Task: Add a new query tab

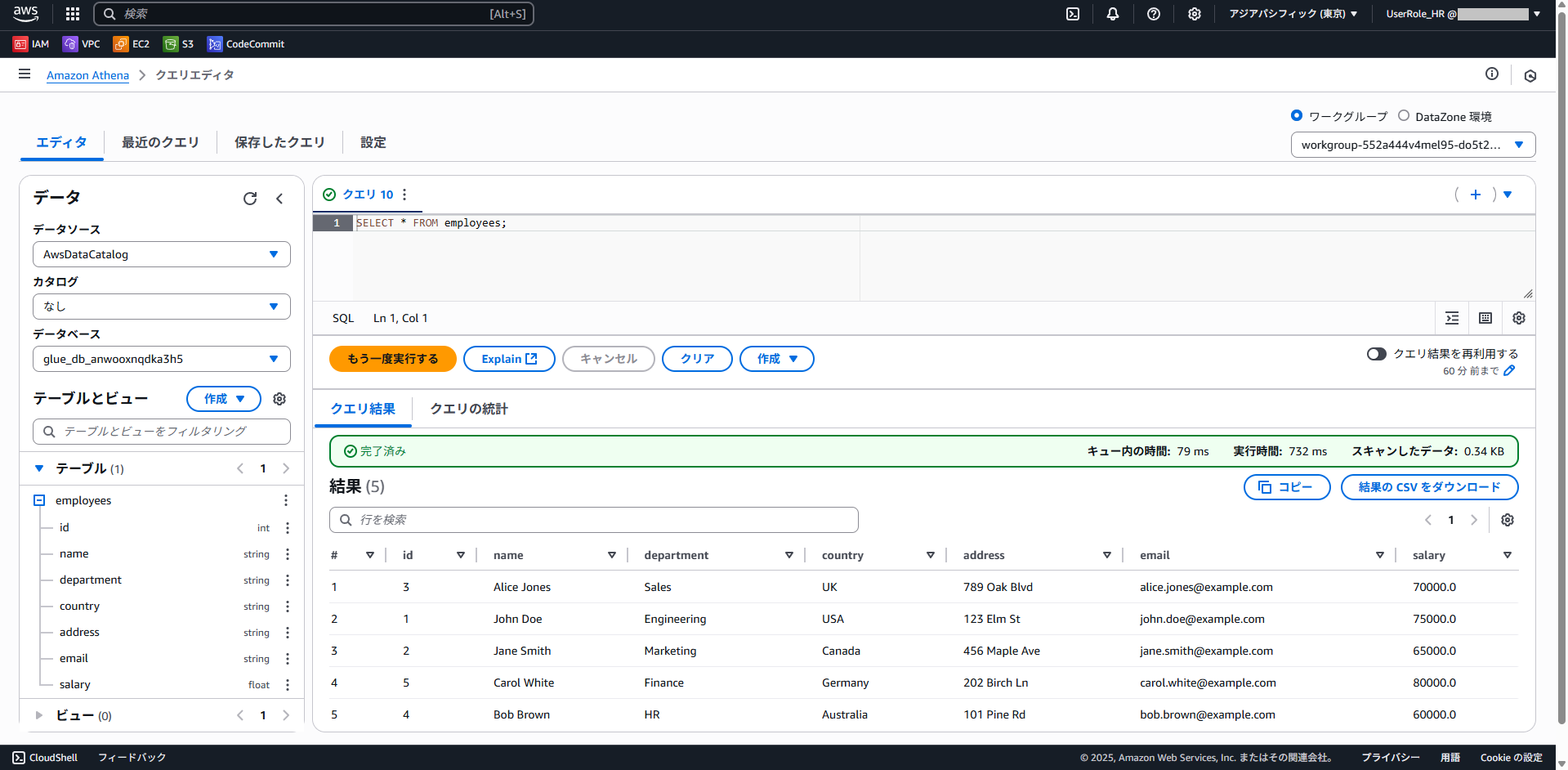Action: tap(1476, 195)
